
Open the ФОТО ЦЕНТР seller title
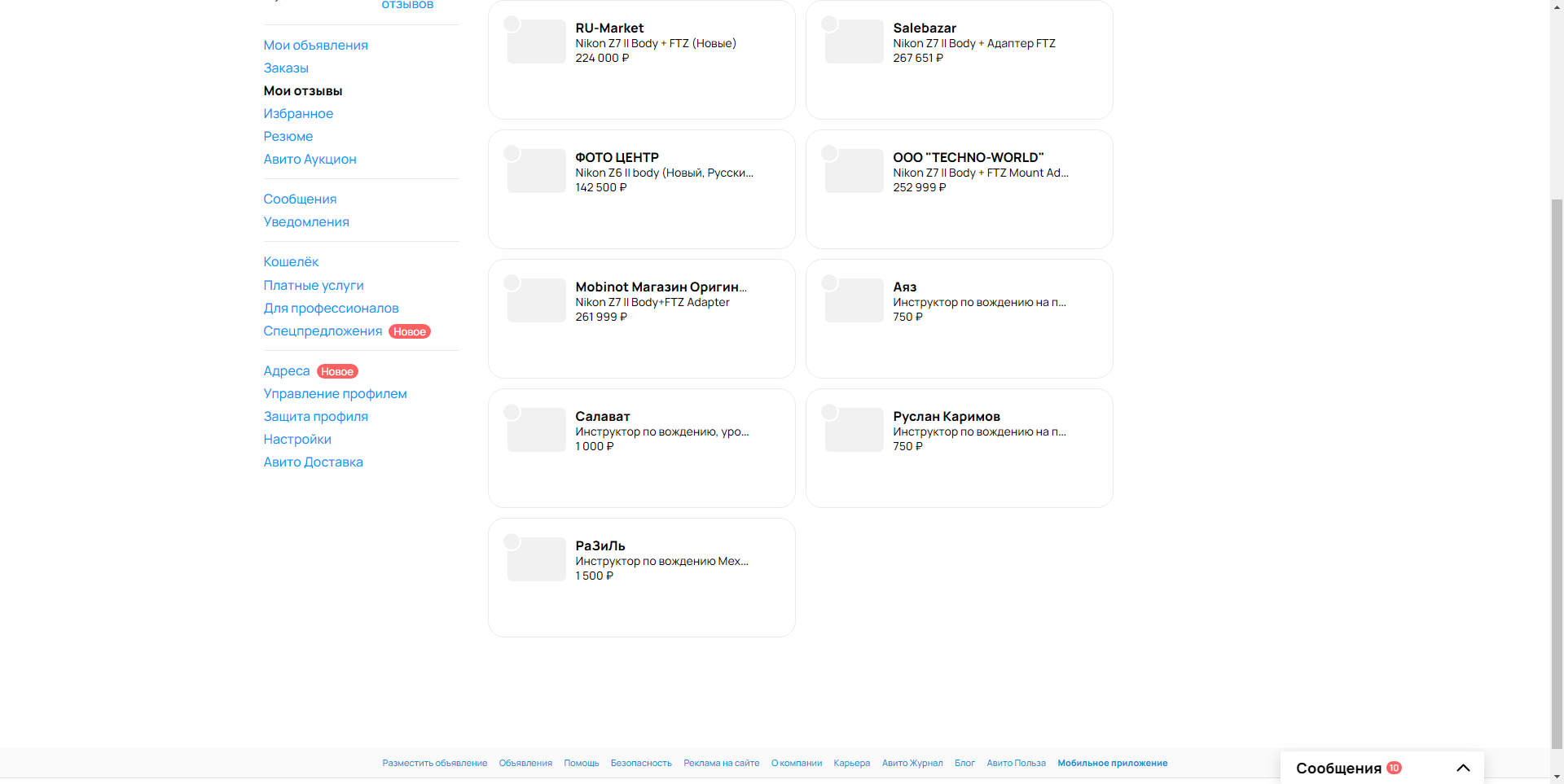pos(617,157)
